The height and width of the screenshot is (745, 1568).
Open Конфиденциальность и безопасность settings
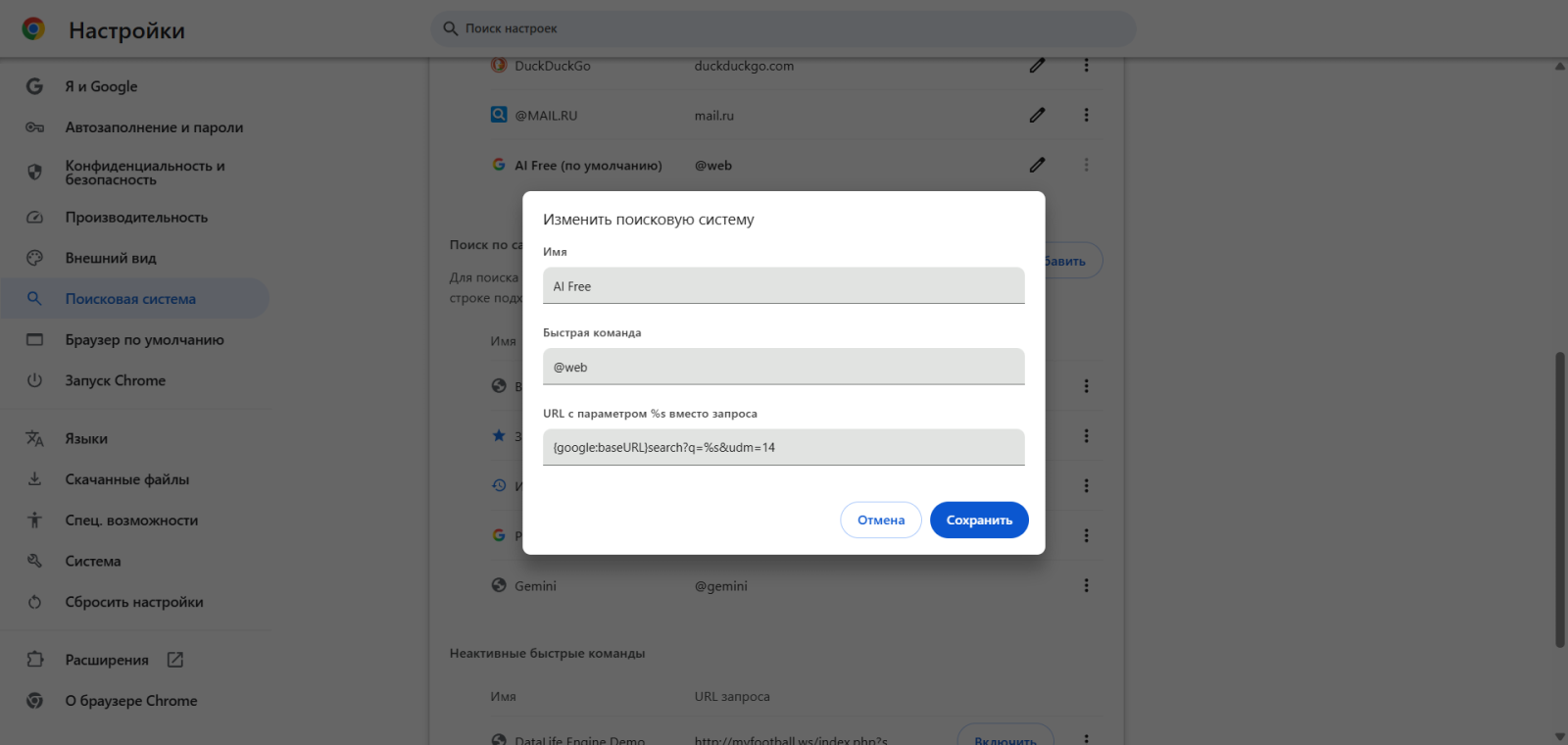145,173
